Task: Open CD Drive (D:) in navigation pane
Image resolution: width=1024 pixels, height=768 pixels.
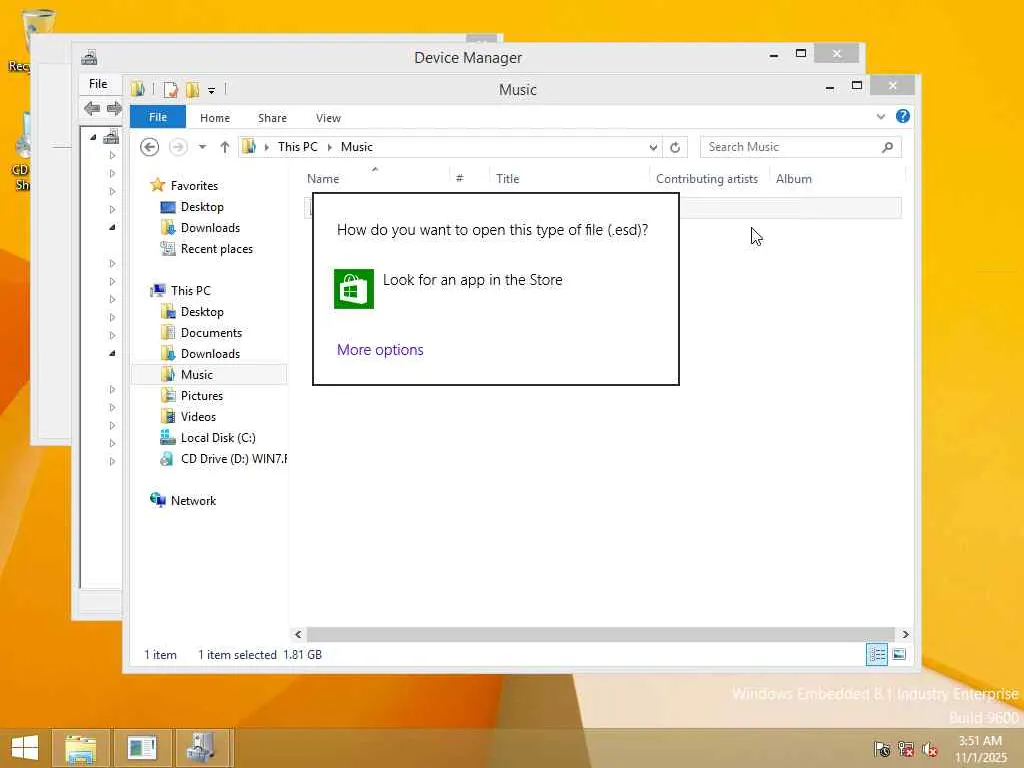Action: click(234, 458)
